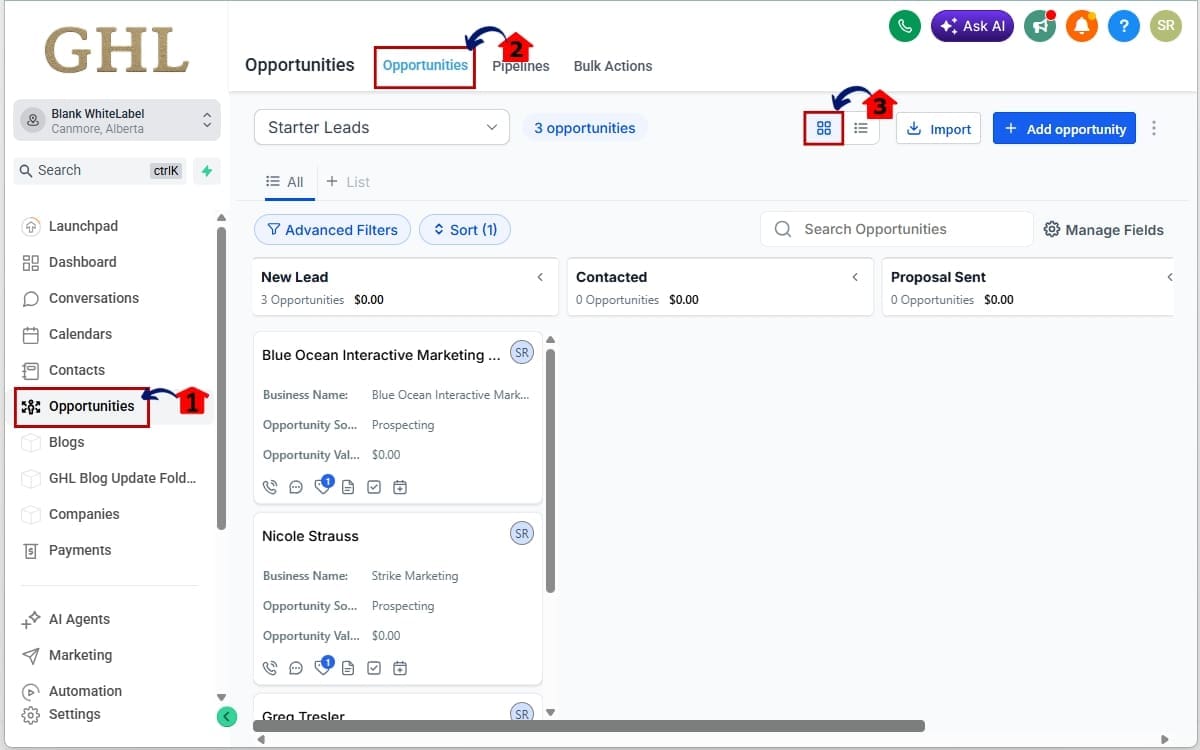1200x750 pixels.
Task: Click the tag icon with notification badge
Action: tap(322, 487)
